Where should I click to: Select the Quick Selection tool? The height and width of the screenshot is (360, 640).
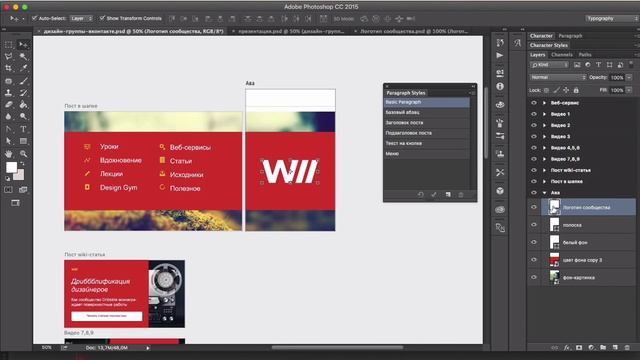click(23, 56)
